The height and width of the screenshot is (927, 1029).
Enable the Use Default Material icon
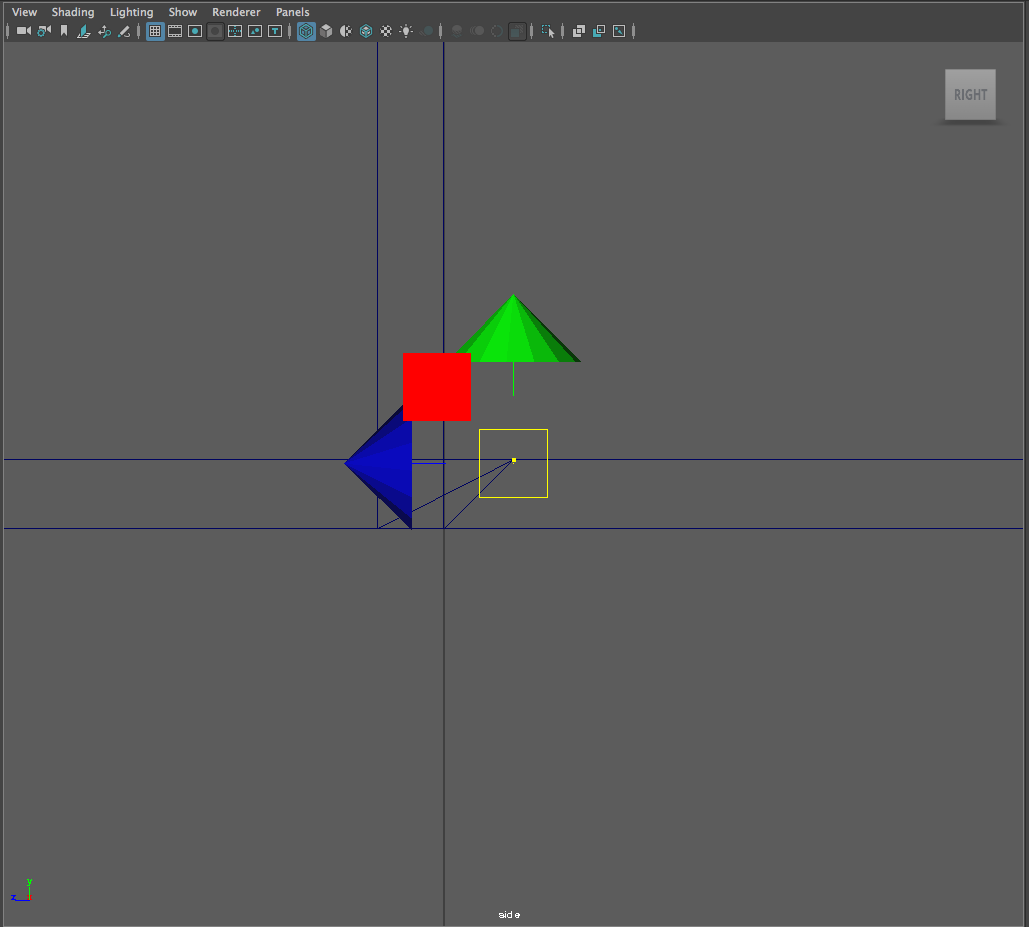346,31
